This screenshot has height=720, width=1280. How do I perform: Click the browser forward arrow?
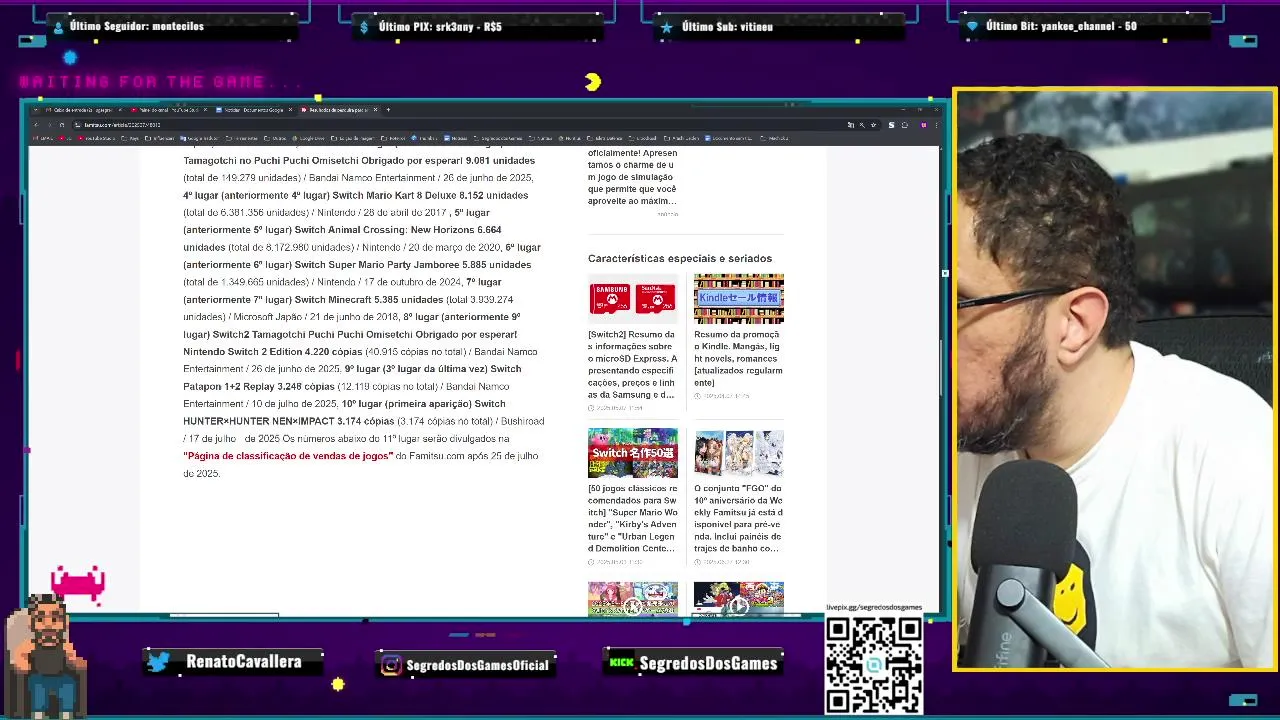coord(49,125)
